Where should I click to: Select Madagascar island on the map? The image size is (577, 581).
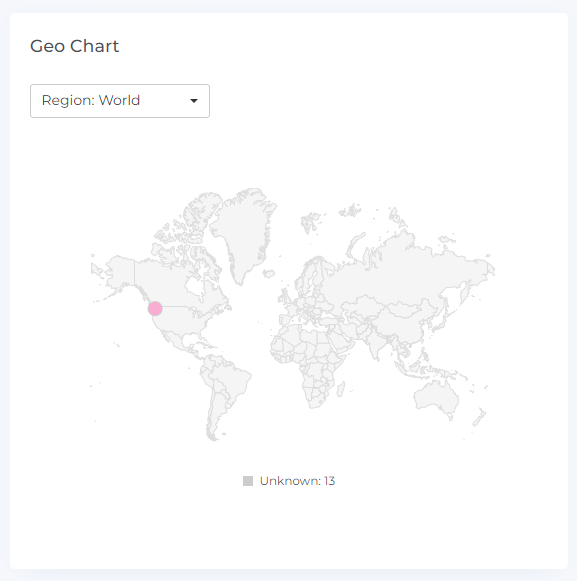(341, 389)
